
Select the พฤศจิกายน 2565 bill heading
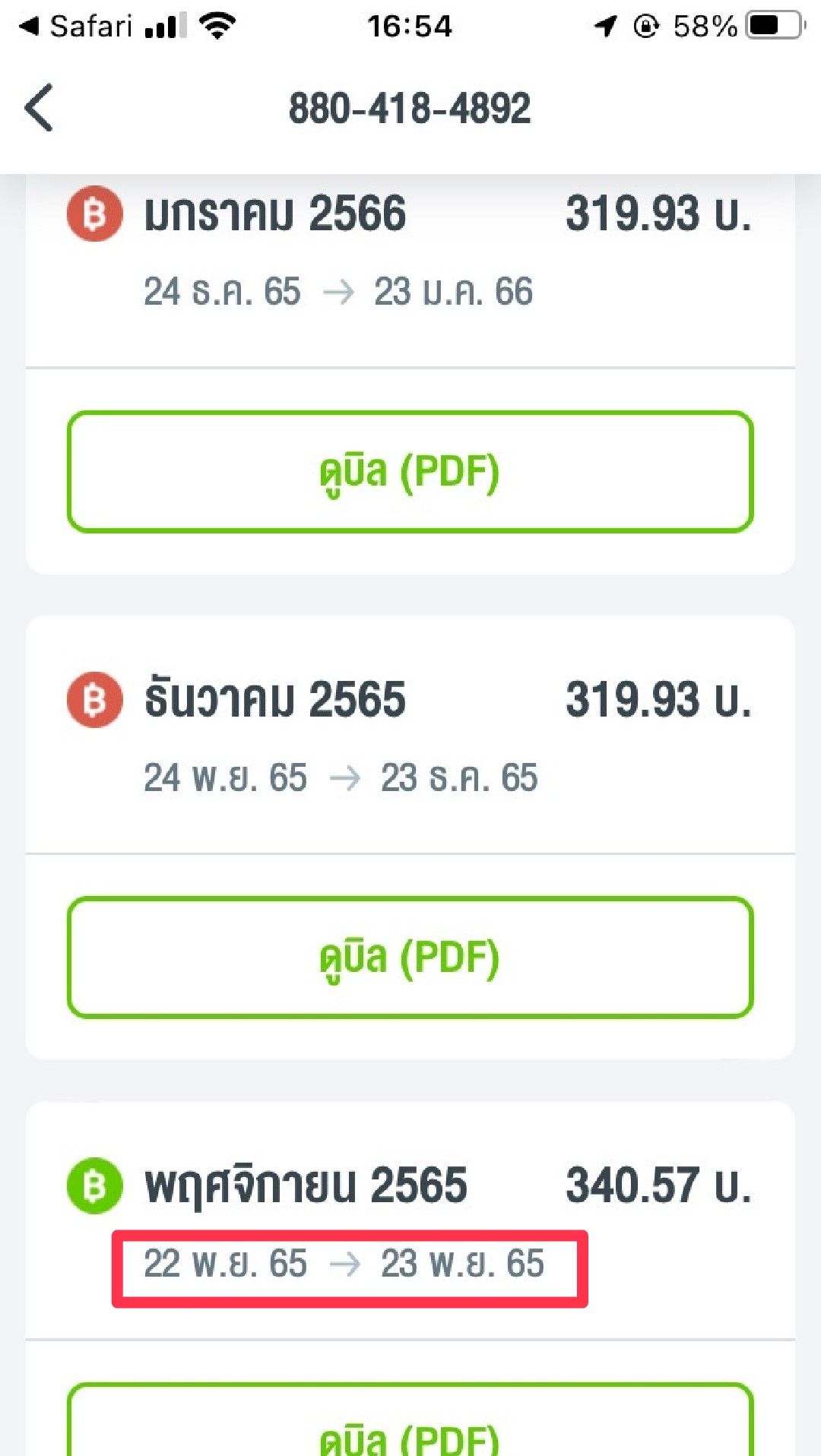coord(306,1185)
